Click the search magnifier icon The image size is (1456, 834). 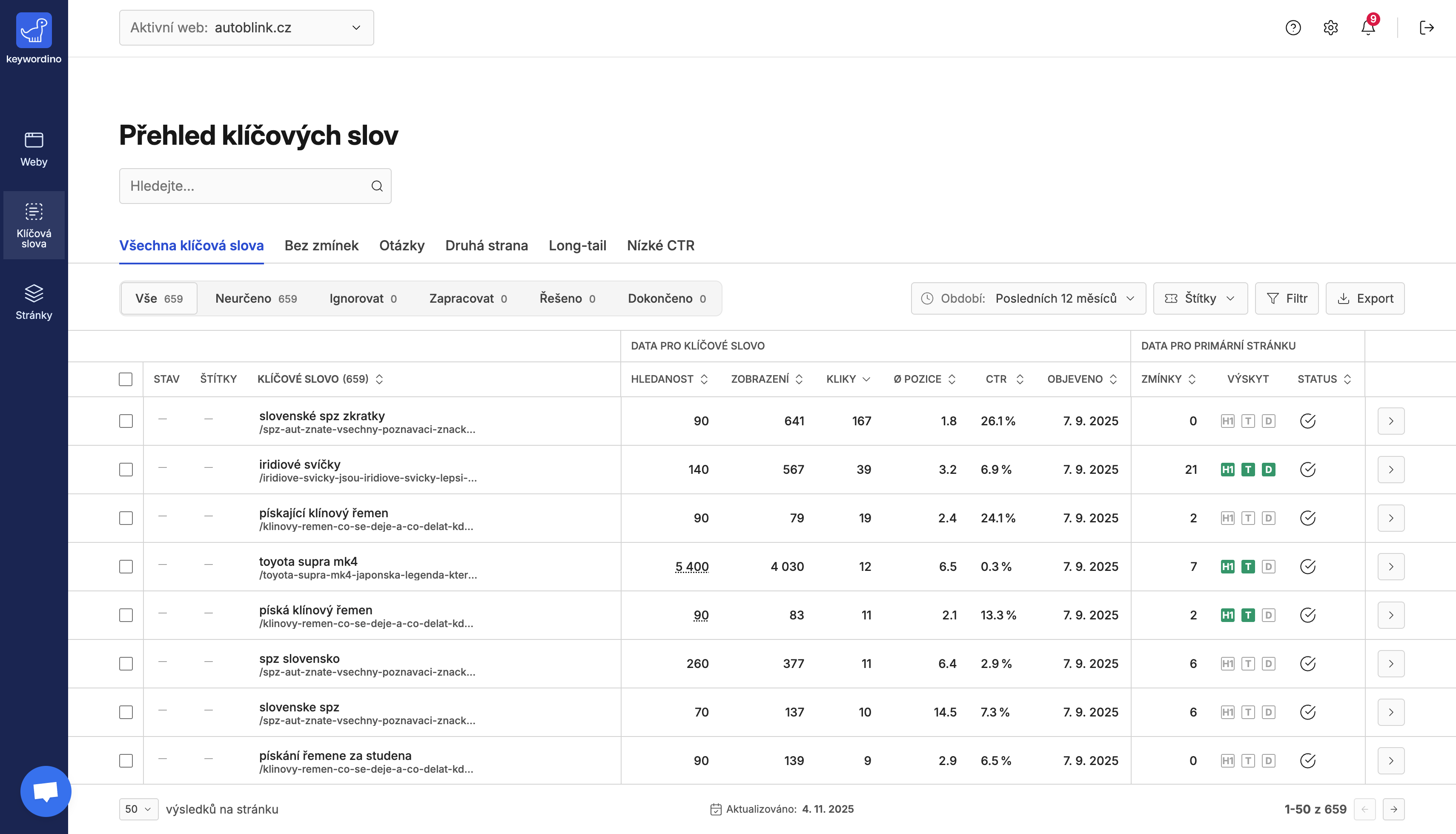pyautogui.click(x=377, y=186)
